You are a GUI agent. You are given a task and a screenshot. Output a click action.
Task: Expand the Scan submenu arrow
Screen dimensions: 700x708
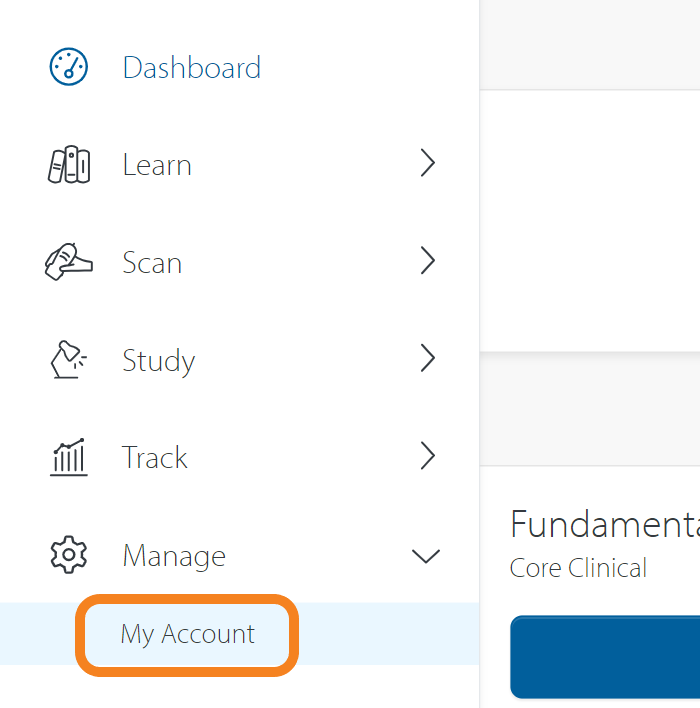428,262
